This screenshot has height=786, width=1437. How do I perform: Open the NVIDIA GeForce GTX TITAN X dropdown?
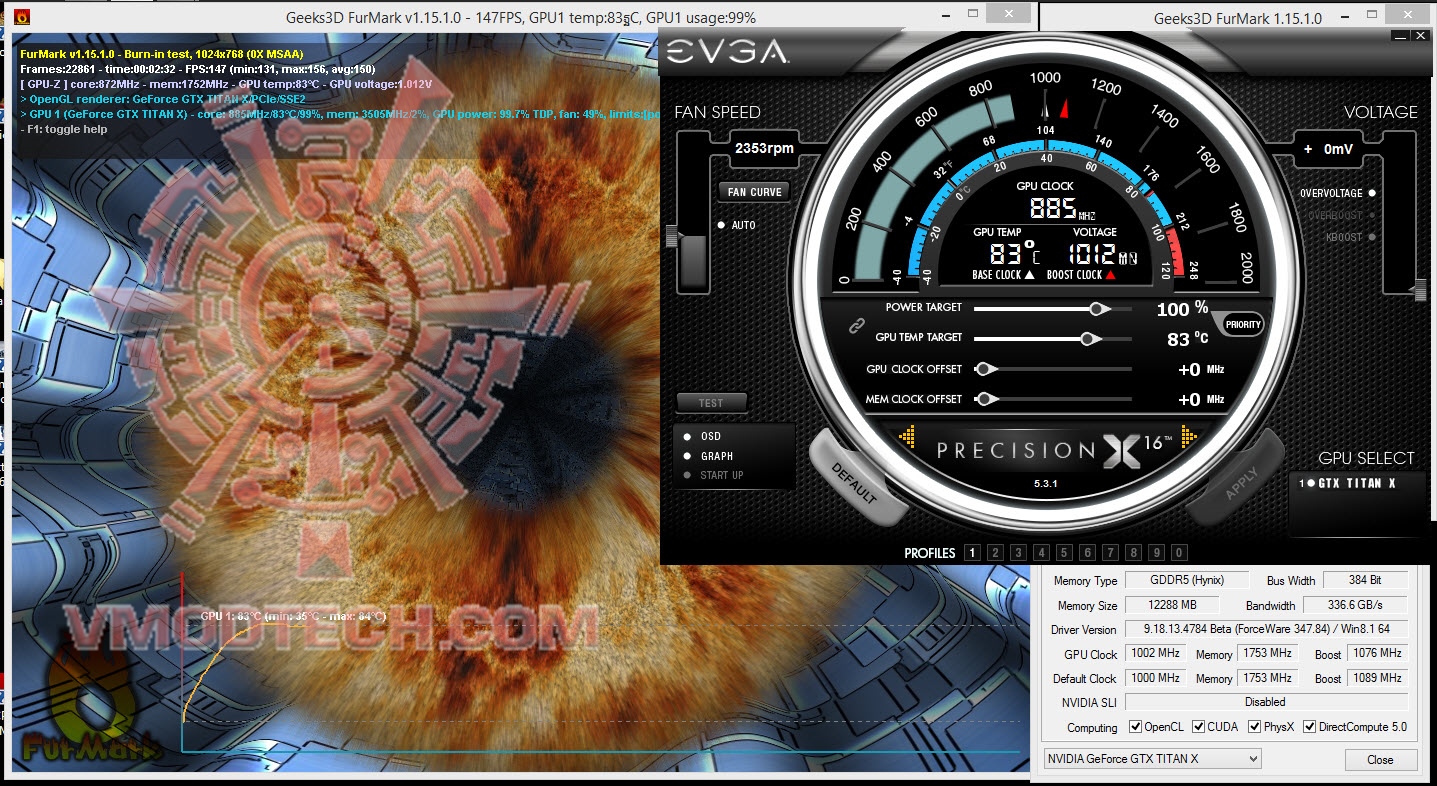pyautogui.click(x=1152, y=759)
